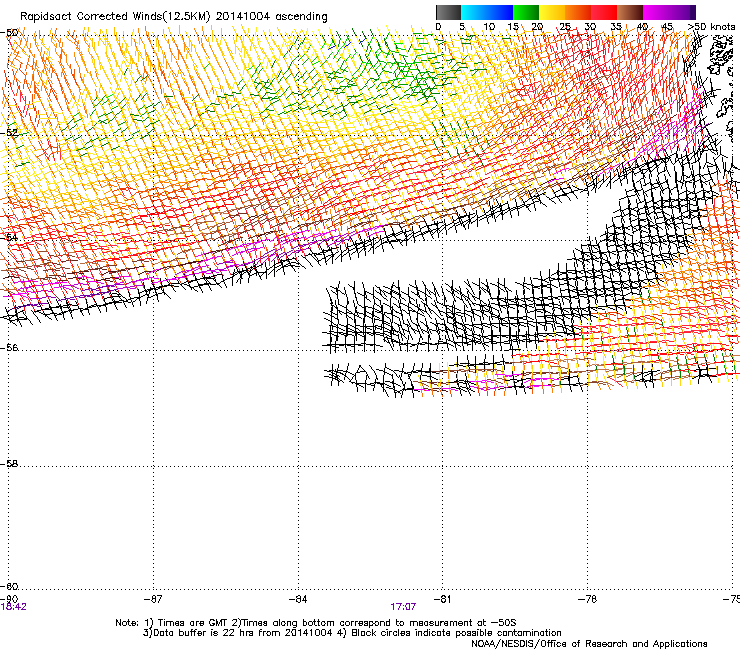The image size is (740, 650).
Task: Click the legend label '25'
Action: (565, 26)
